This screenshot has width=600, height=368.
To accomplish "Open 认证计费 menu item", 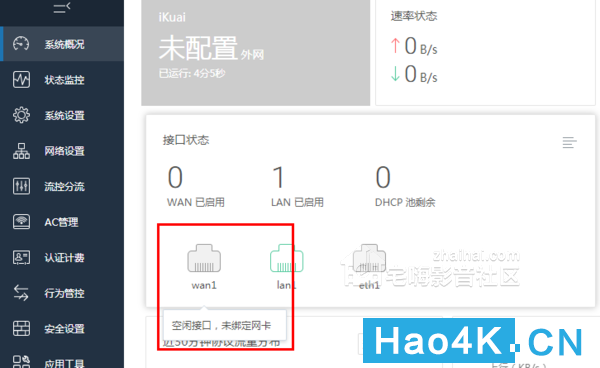I will (x=62, y=257).
